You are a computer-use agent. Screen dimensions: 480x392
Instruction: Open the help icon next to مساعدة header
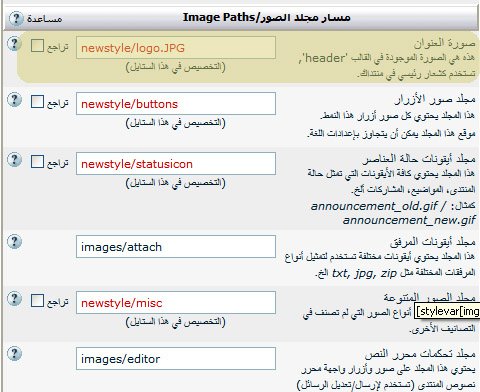click(x=16, y=18)
